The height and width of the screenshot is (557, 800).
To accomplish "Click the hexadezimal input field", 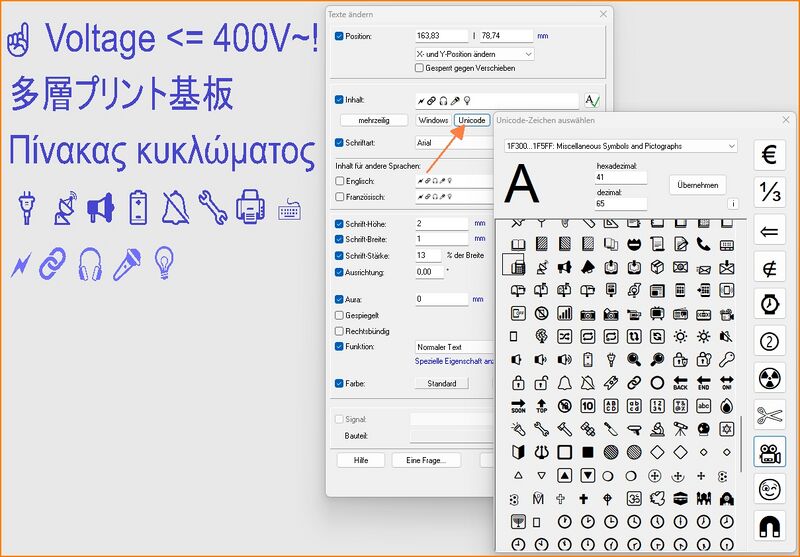I will 621,177.
